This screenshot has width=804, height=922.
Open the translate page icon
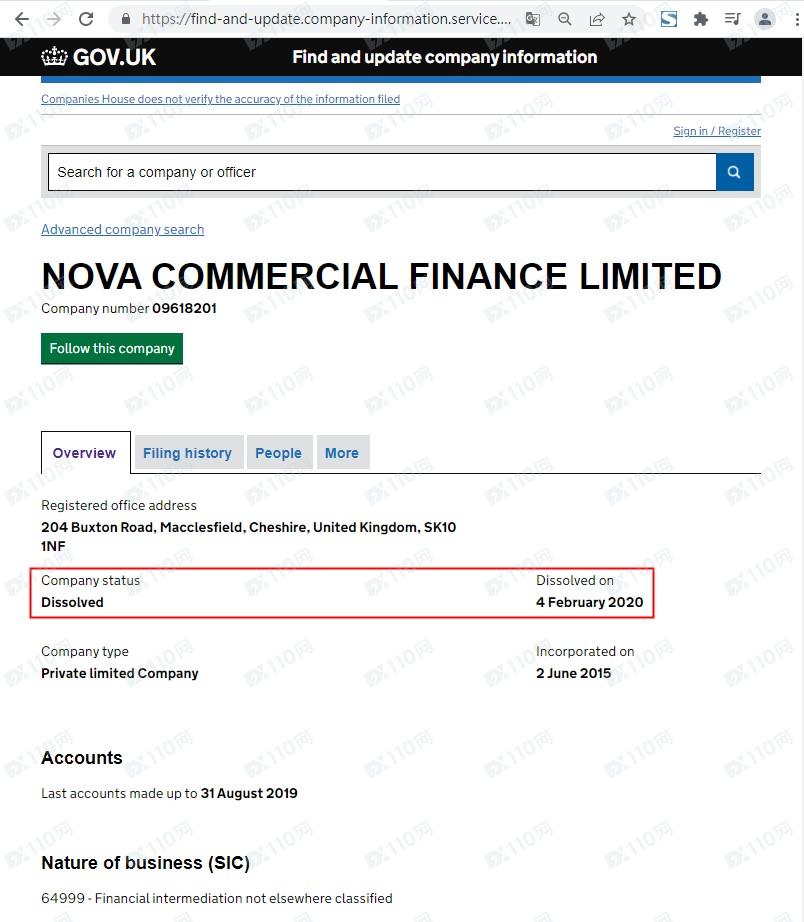coord(533,19)
